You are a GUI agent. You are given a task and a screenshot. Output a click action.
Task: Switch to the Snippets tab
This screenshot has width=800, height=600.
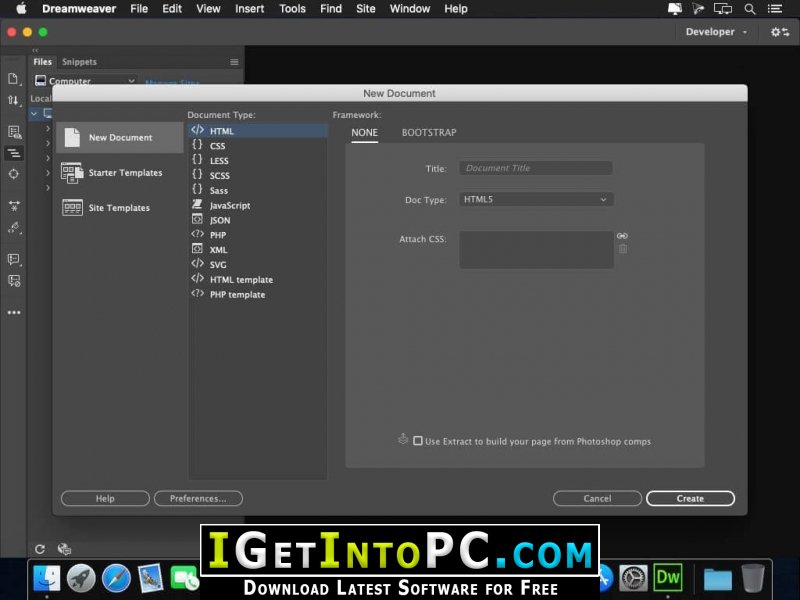pyautogui.click(x=79, y=62)
